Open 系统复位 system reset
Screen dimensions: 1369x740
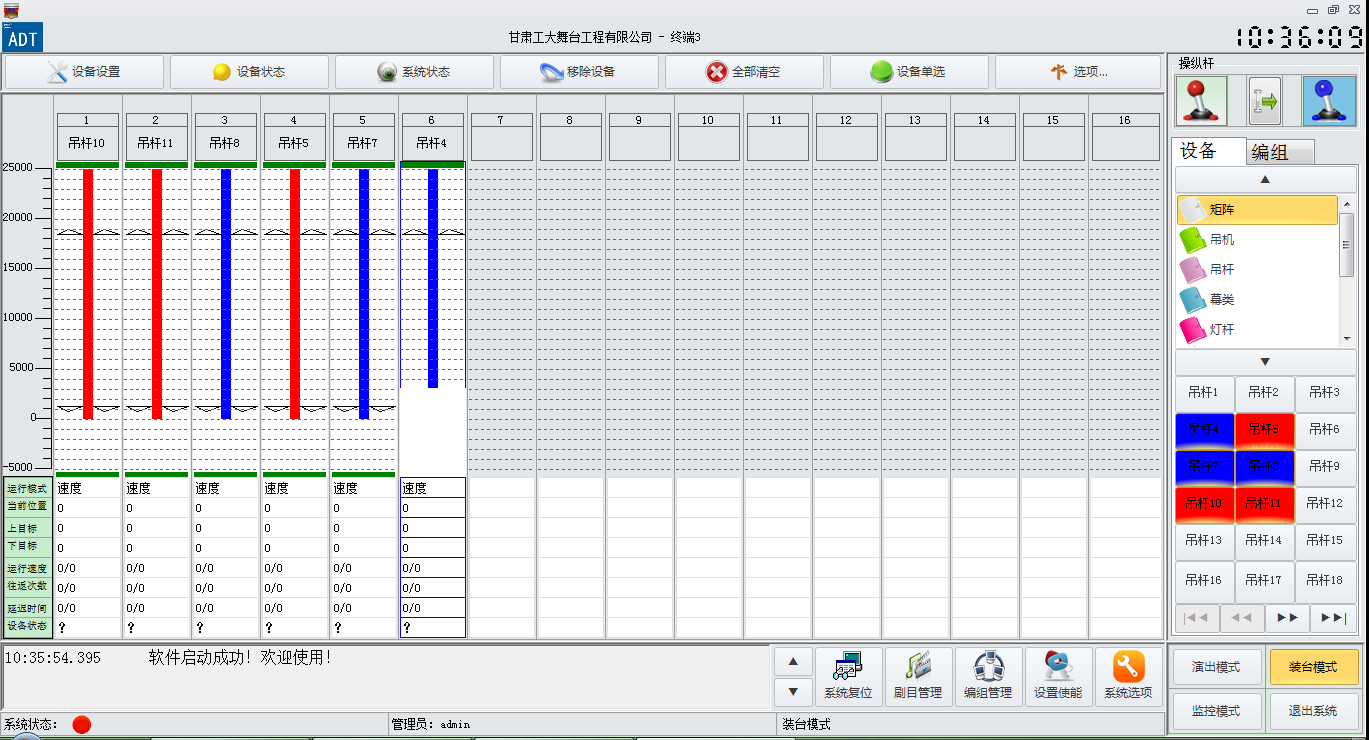pyautogui.click(x=848, y=677)
